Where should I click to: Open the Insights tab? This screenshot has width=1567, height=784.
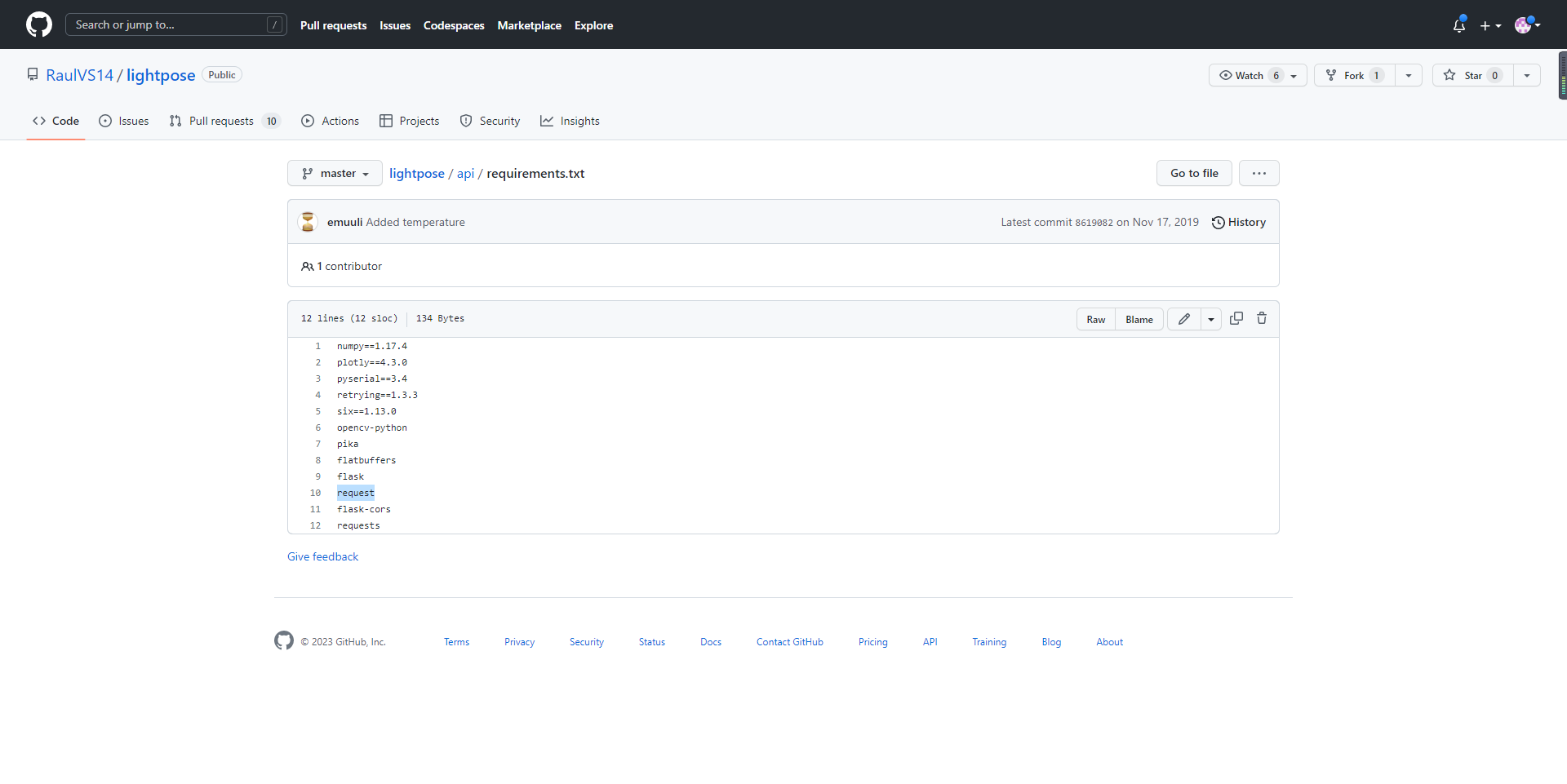(570, 121)
